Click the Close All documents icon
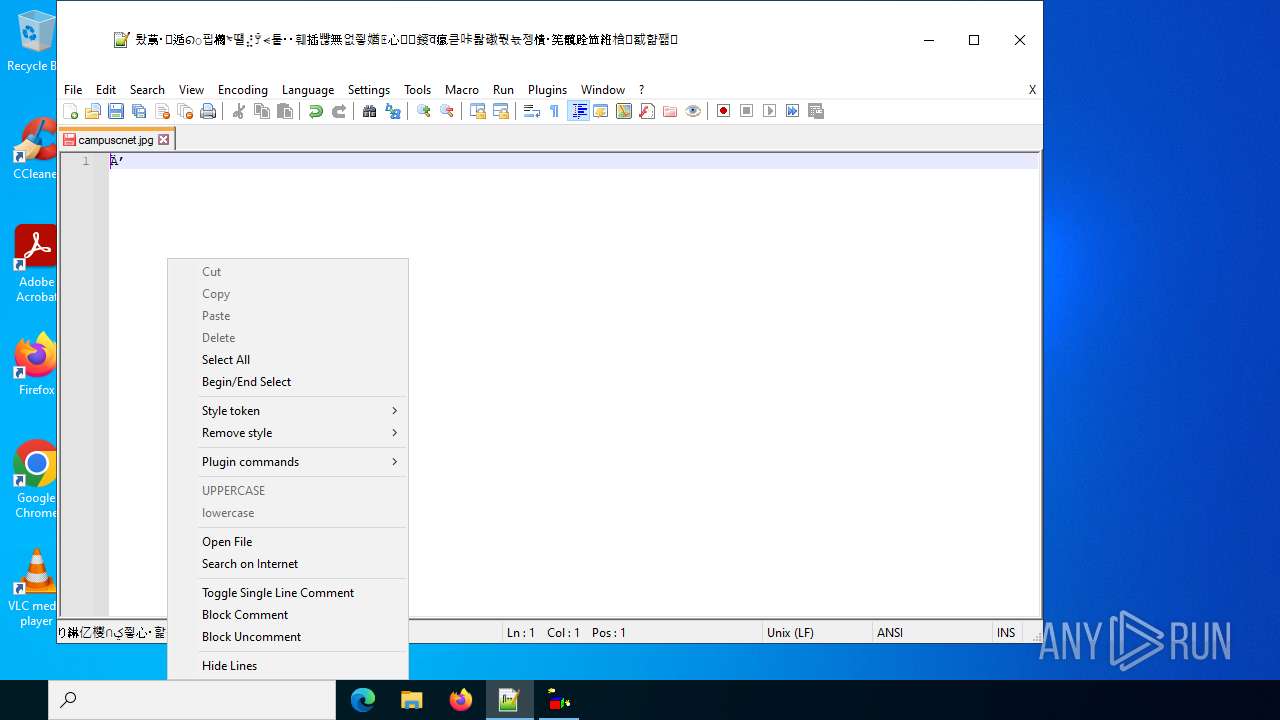The height and width of the screenshot is (720, 1280). point(185,111)
